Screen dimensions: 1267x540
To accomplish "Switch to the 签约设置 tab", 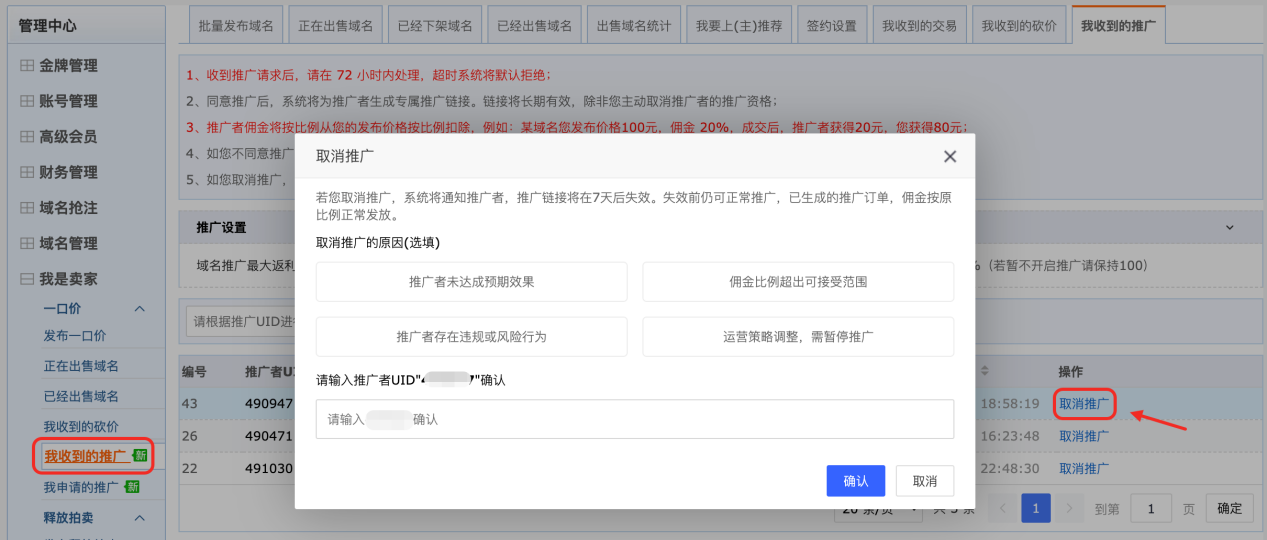I will tap(831, 26).
